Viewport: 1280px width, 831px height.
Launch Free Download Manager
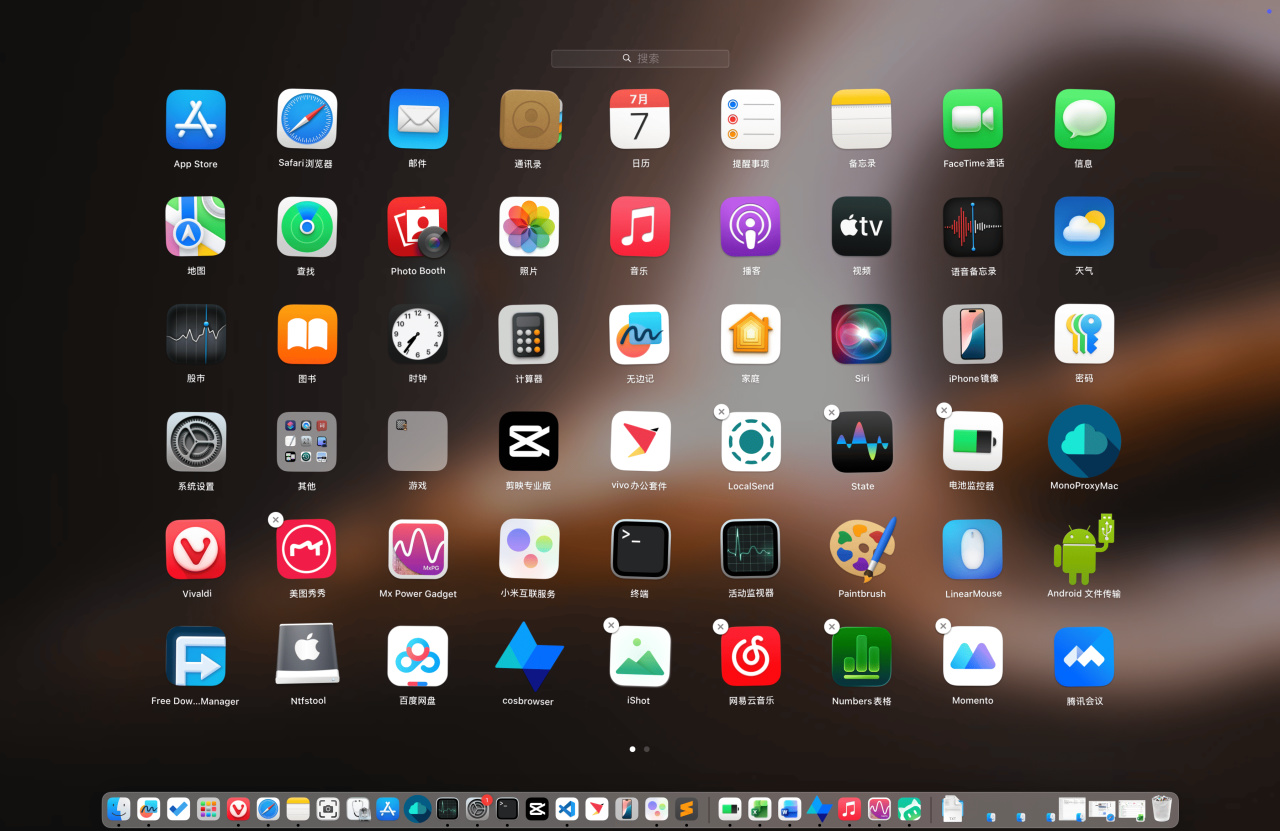click(196, 656)
